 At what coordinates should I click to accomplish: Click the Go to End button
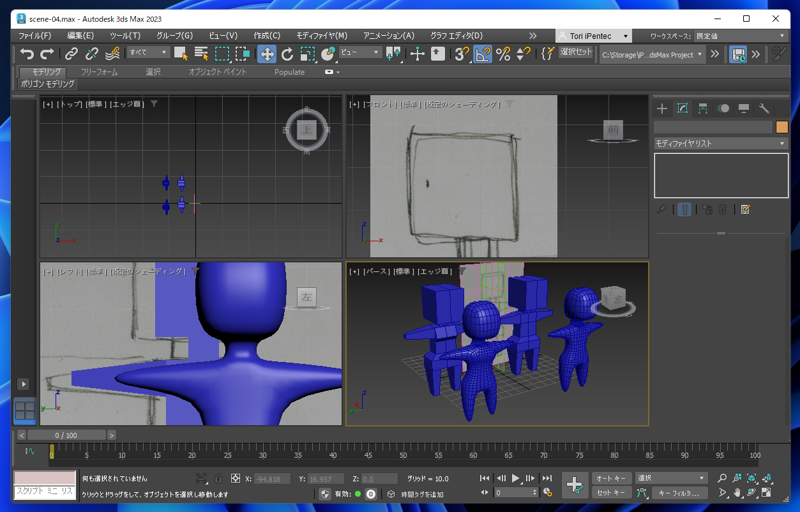point(547,478)
